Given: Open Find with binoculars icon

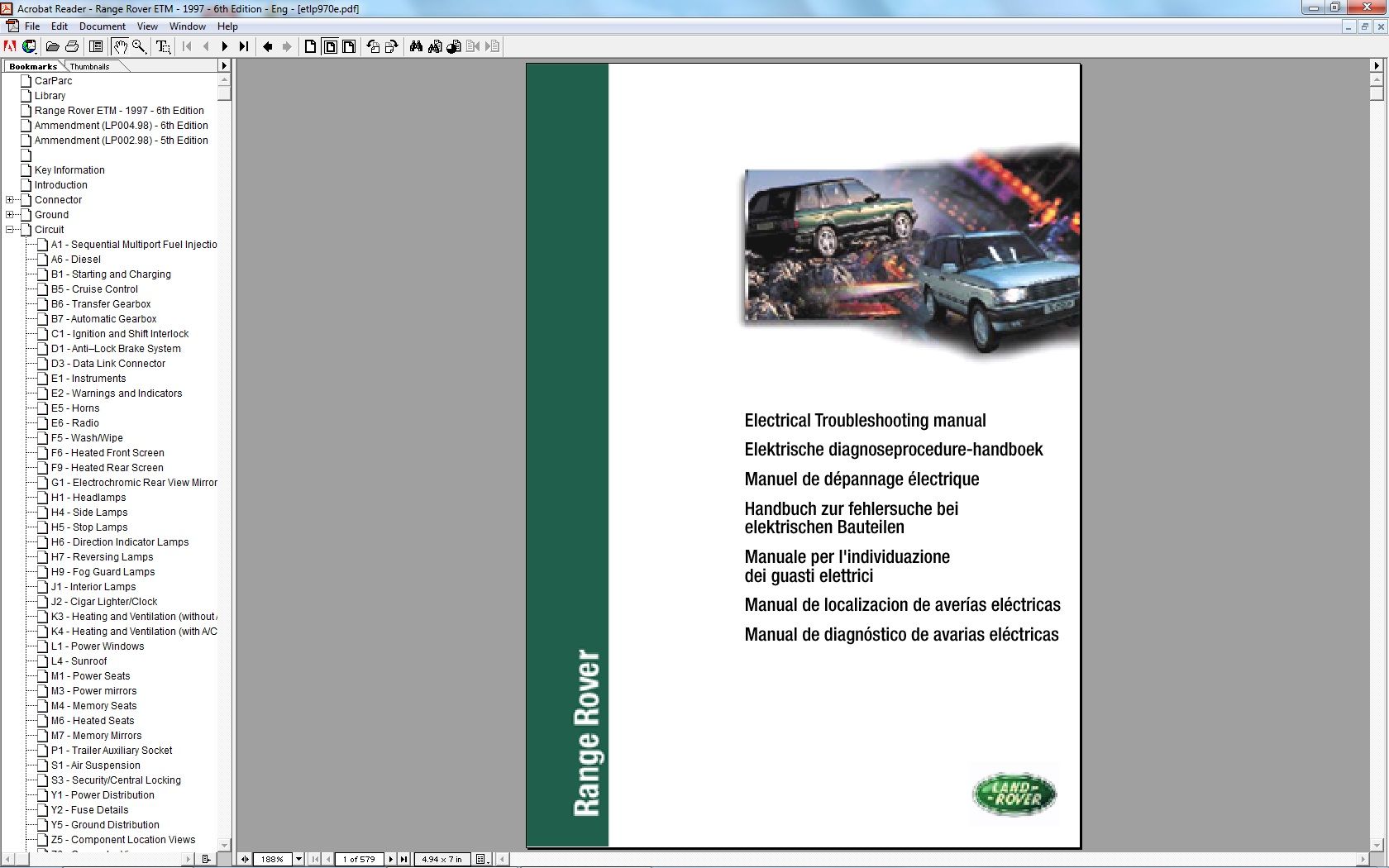Looking at the screenshot, I should (x=416, y=46).
